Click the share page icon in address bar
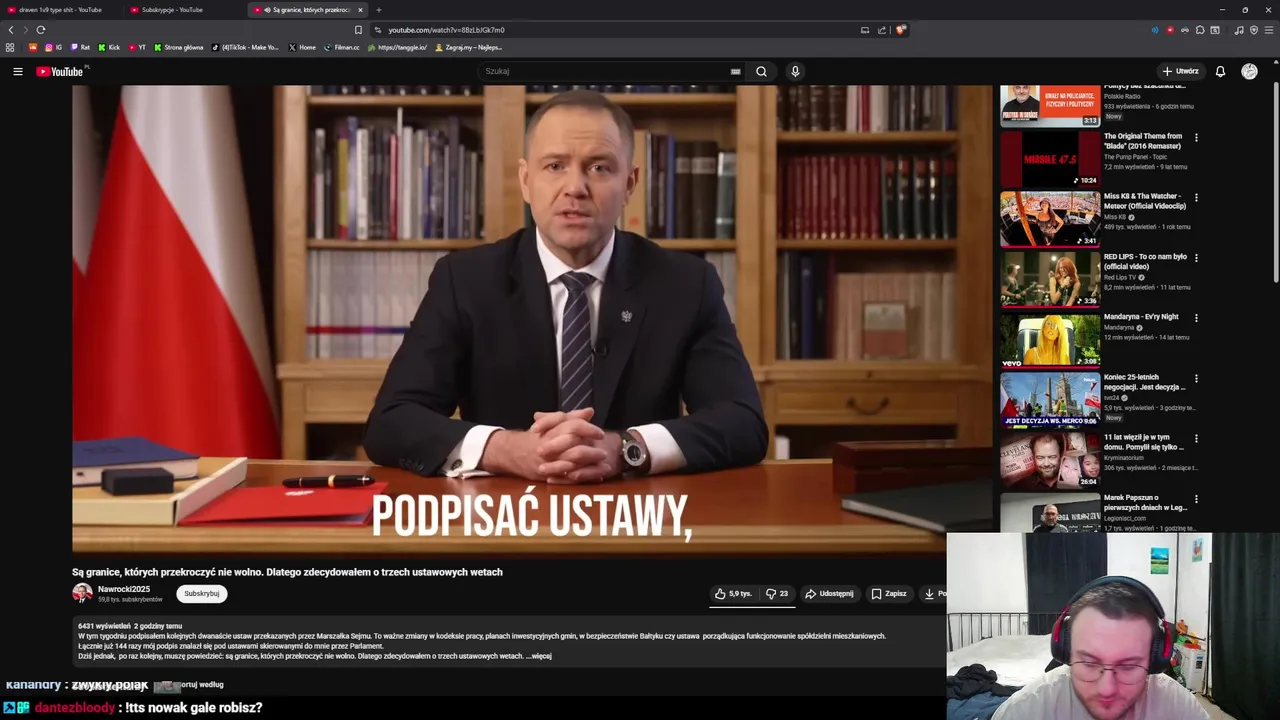This screenshot has width=1280, height=720. tap(882, 30)
